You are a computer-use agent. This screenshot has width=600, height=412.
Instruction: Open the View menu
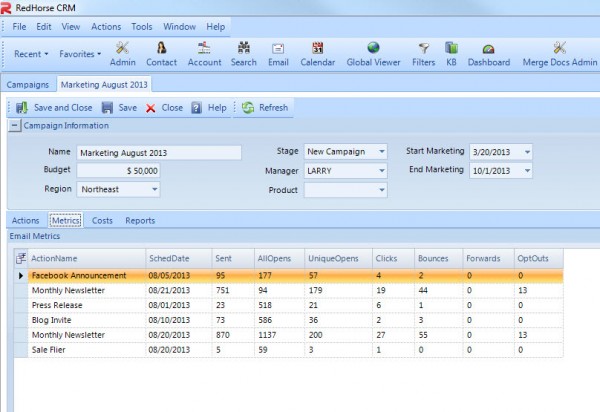[x=71, y=27]
